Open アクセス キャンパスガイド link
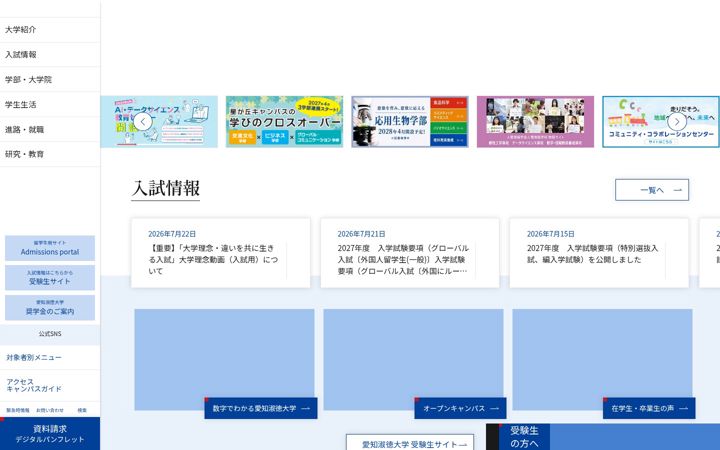This screenshot has height=450, width=720. point(50,385)
